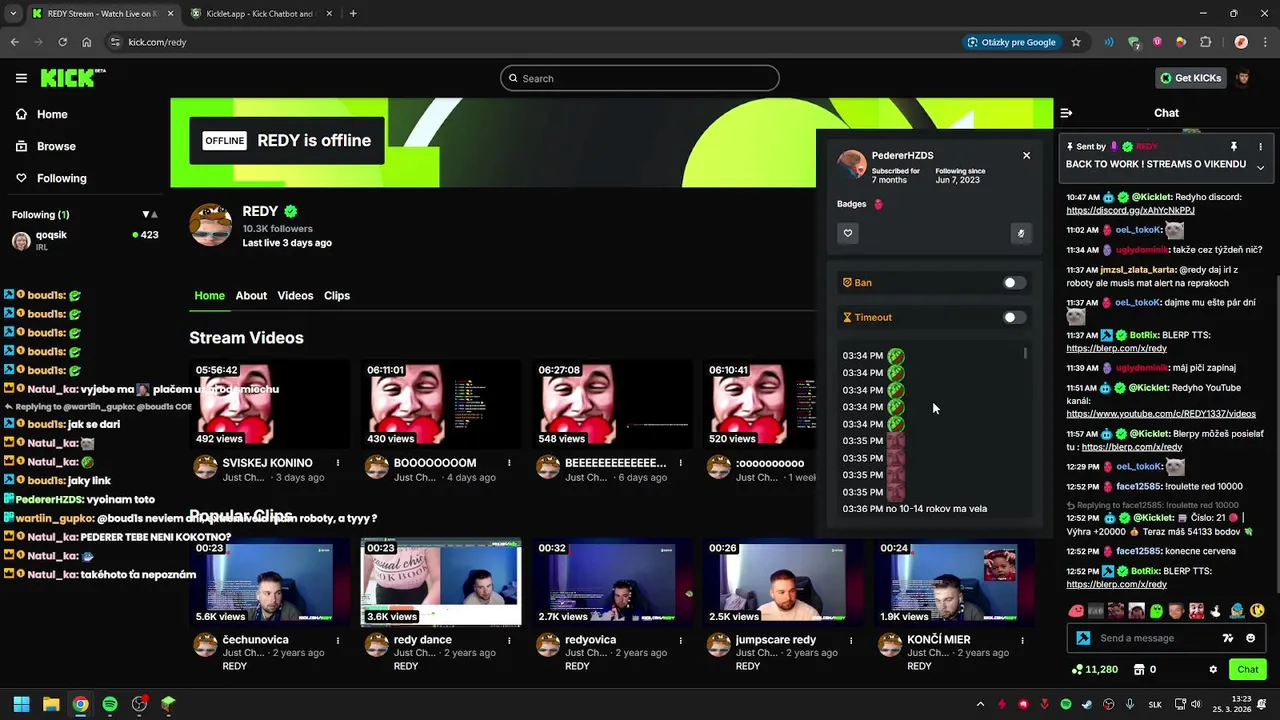Screen dimensions: 1280x720
Task: Toggle the Ban switch
Action: (x=1014, y=283)
